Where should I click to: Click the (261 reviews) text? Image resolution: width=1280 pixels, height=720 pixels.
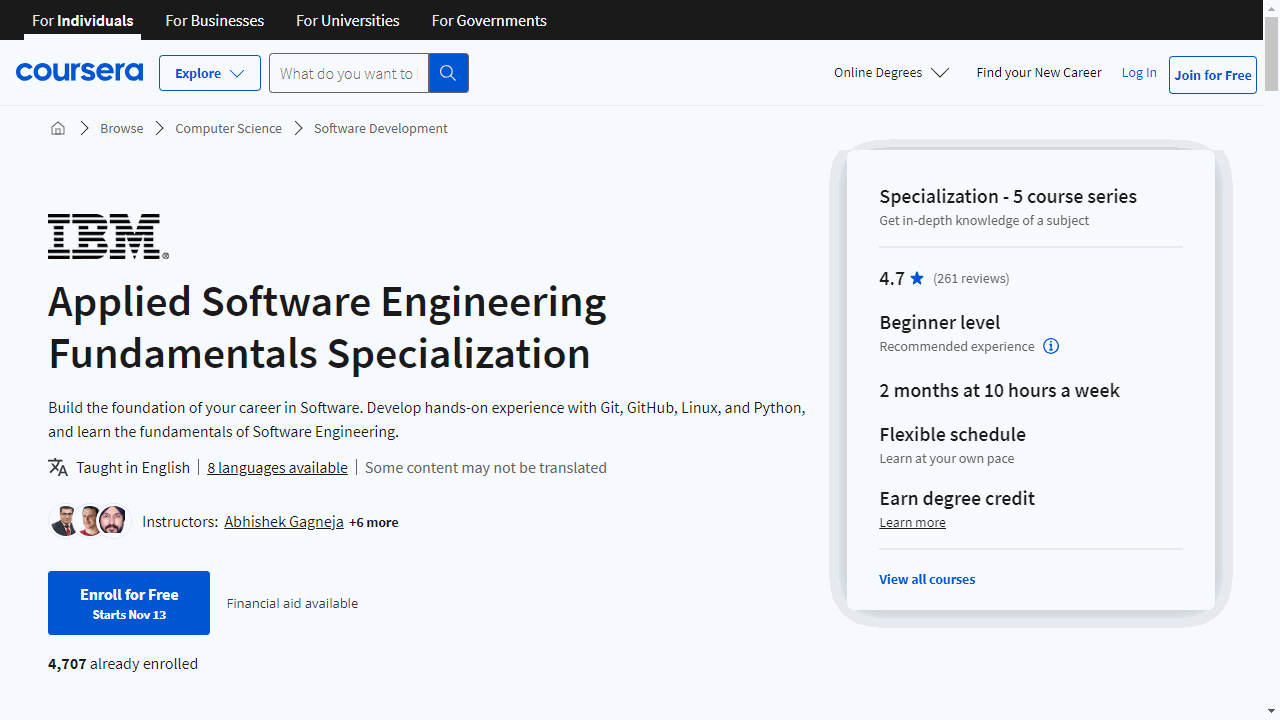click(x=971, y=278)
